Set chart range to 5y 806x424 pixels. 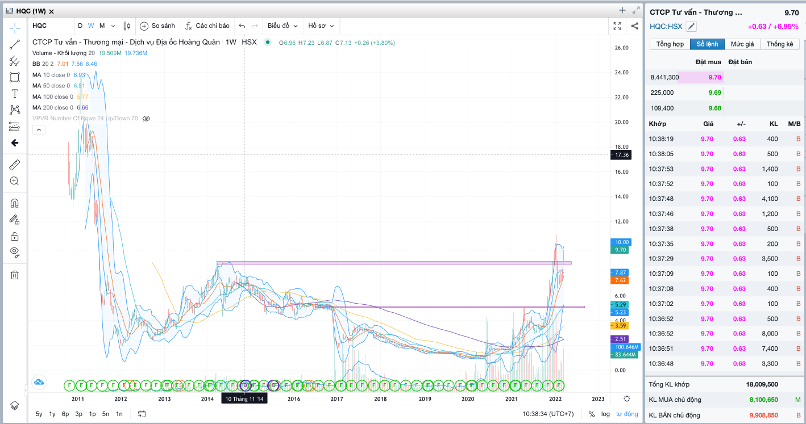(38, 413)
